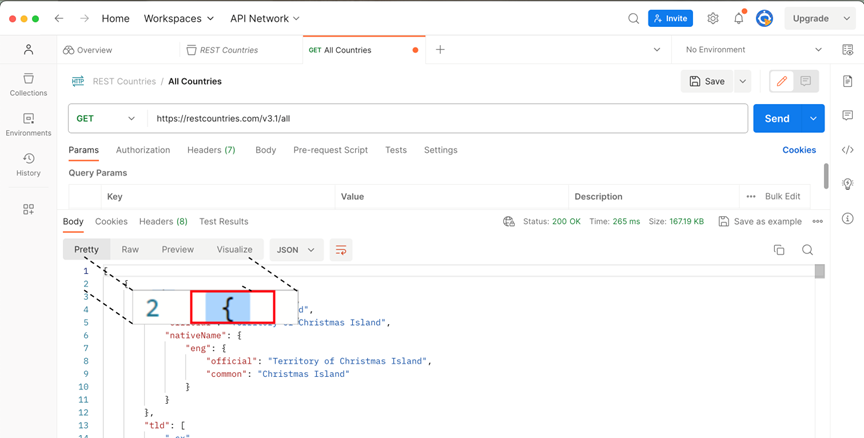Open the Cookies link
This screenshot has height=438, width=864.
[x=799, y=150]
